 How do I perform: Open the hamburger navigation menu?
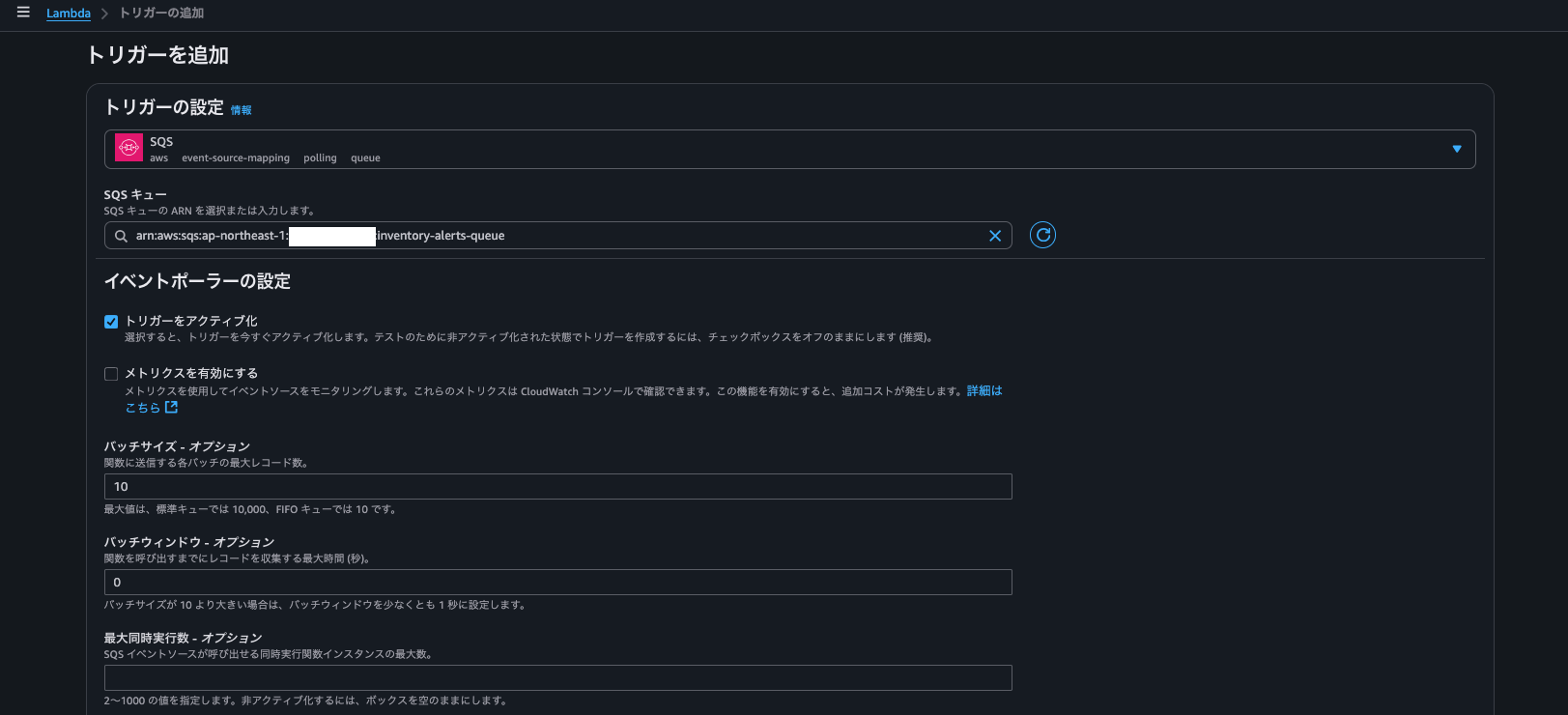pyautogui.click(x=23, y=13)
